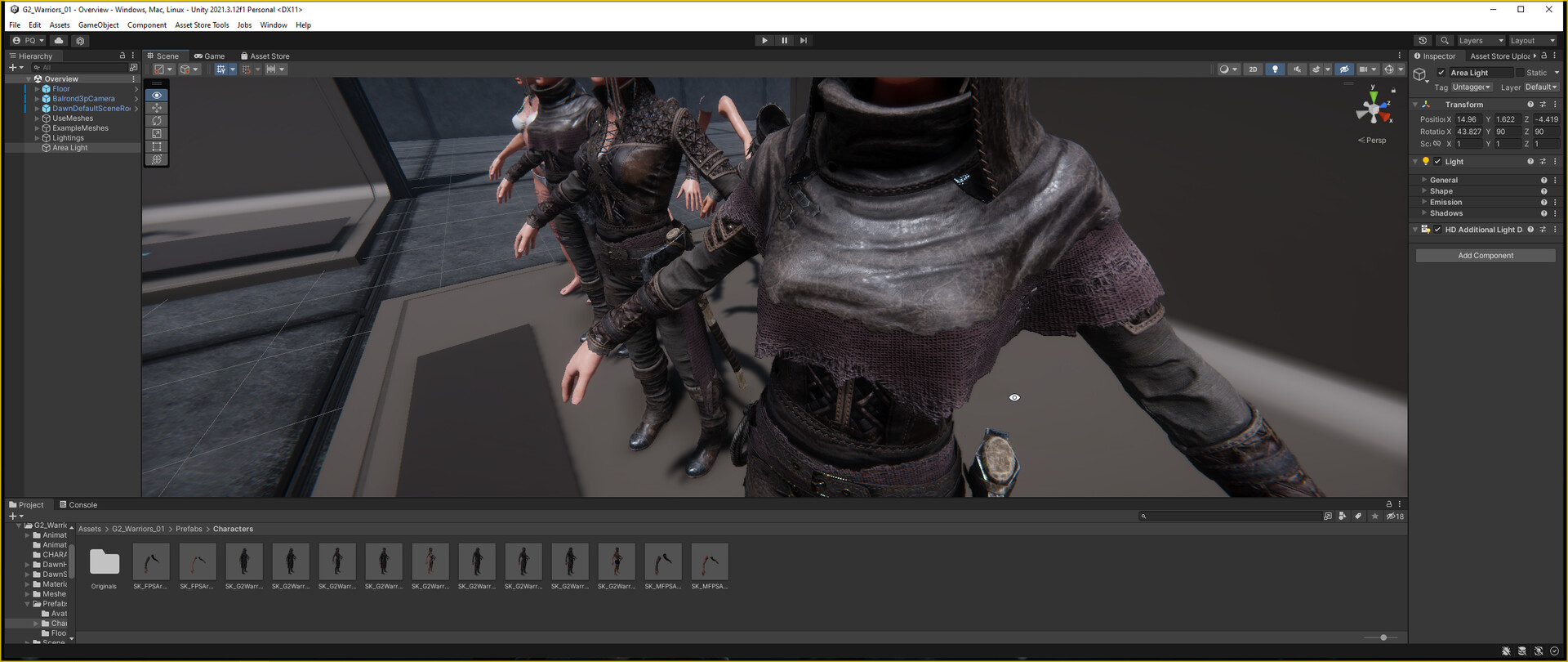Toggle constrained proportions for Scale
The width and height of the screenshot is (1568, 662).
(1437, 144)
